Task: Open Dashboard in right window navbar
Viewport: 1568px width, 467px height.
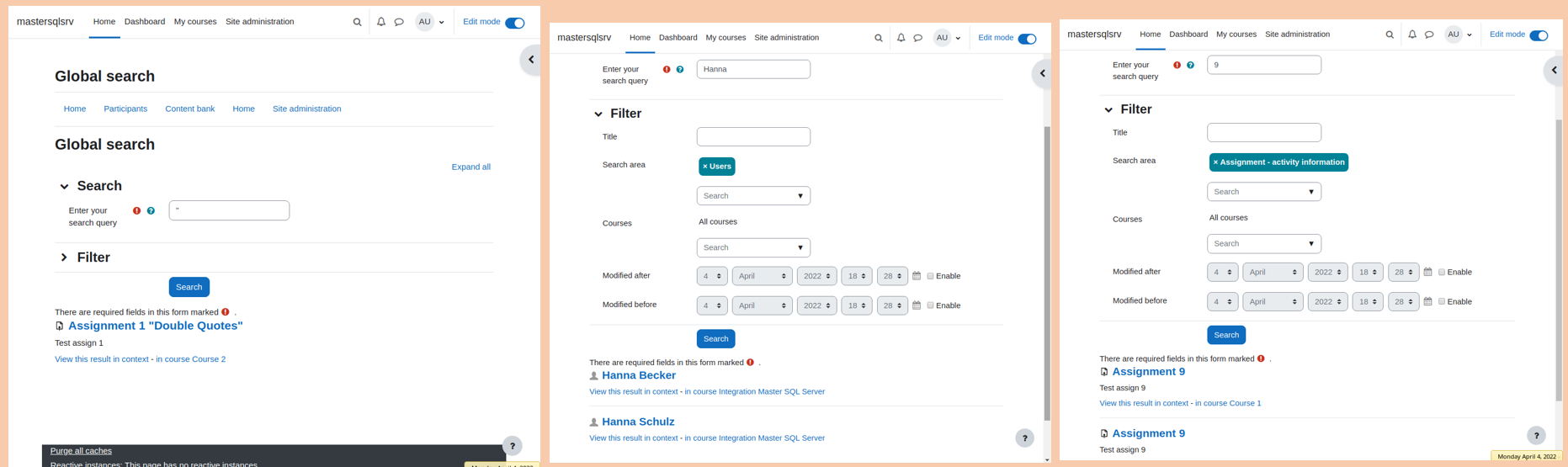Action: (x=1188, y=34)
